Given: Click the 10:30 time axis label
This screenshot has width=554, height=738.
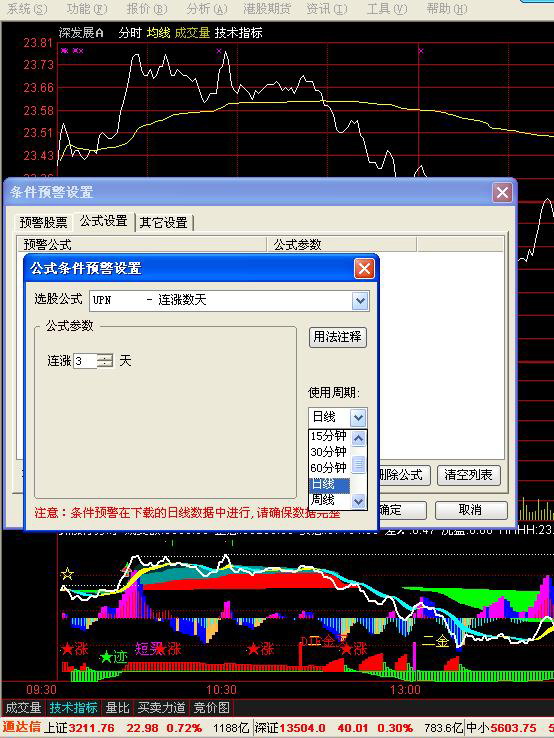Looking at the screenshot, I should pos(221,690).
